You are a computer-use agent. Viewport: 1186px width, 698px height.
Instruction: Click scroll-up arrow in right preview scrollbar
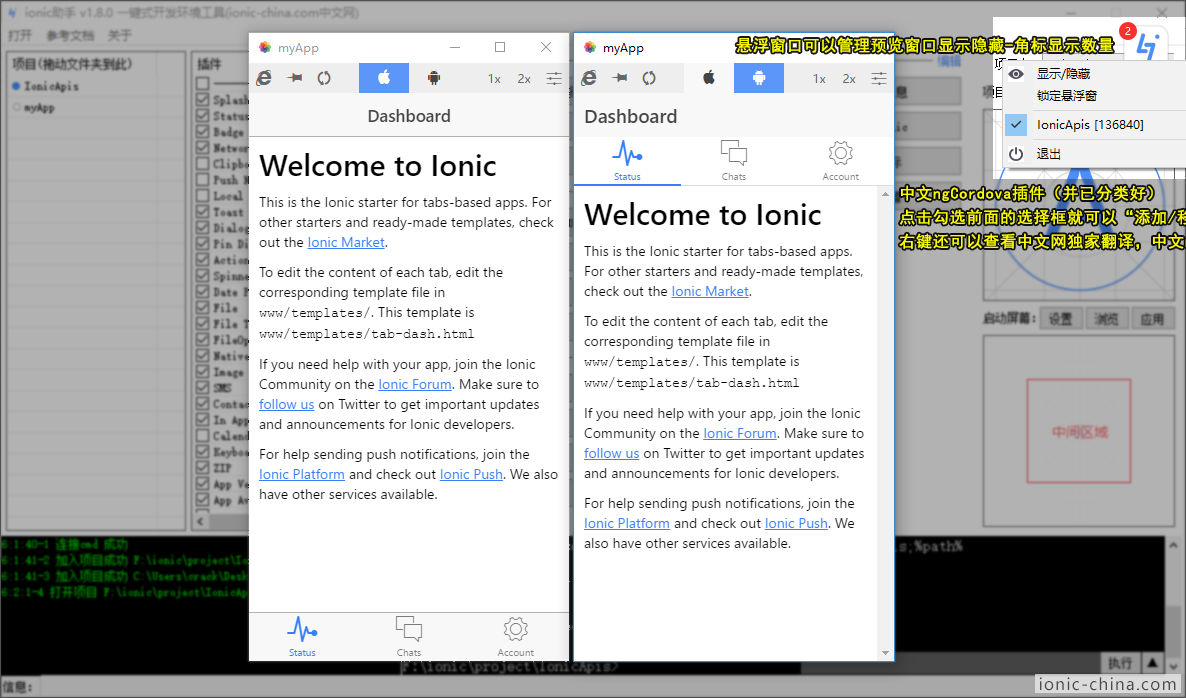886,194
